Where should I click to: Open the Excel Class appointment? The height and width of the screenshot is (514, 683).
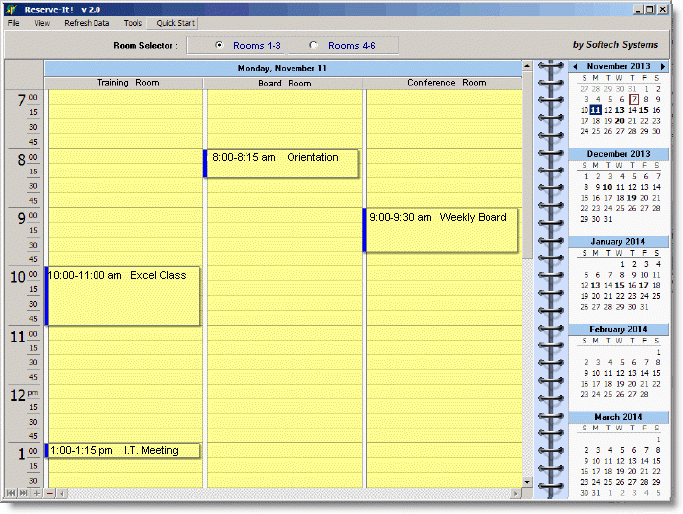(x=122, y=296)
